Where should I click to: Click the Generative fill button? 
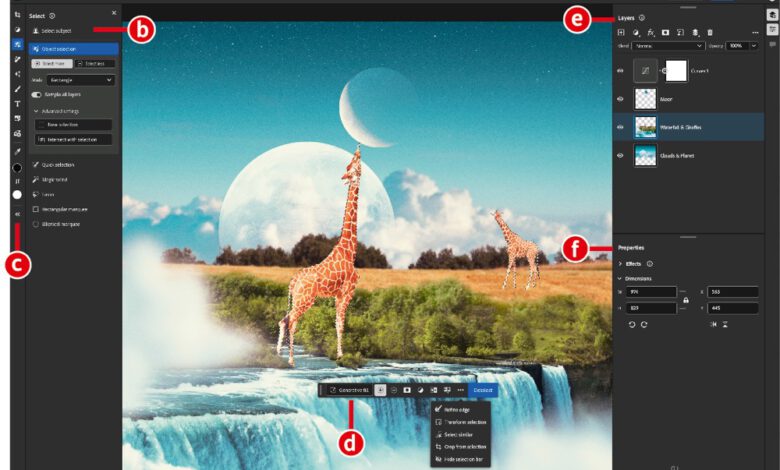pyautogui.click(x=349, y=390)
